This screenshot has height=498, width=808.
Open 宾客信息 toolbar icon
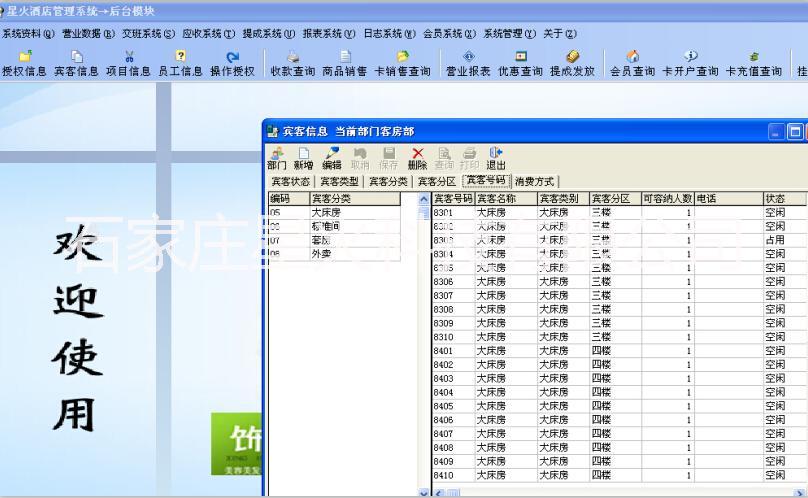(x=76, y=64)
